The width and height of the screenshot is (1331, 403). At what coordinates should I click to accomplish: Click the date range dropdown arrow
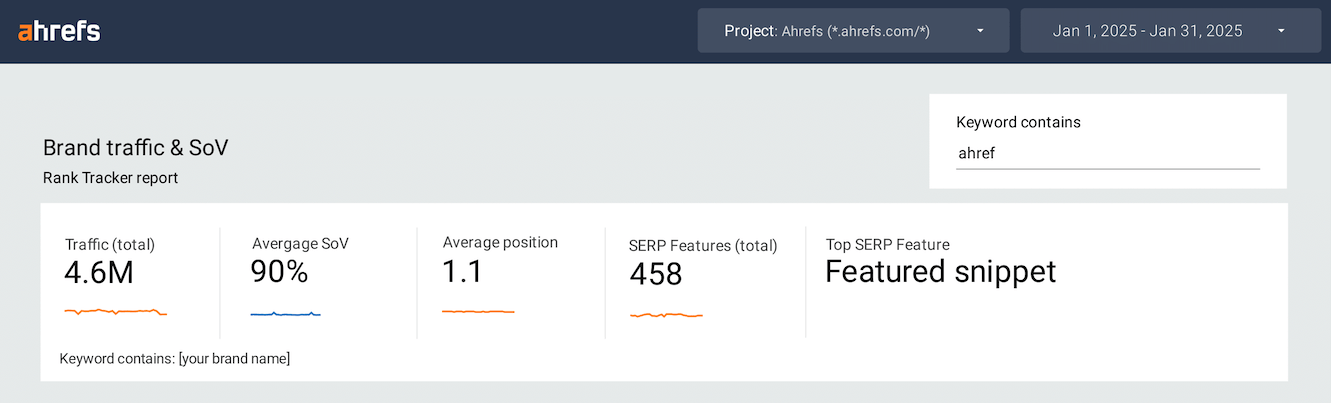(x=1281, y=31)
